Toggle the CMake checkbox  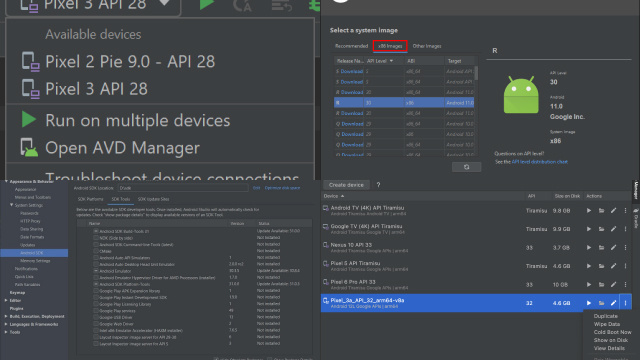pos(96,251)
